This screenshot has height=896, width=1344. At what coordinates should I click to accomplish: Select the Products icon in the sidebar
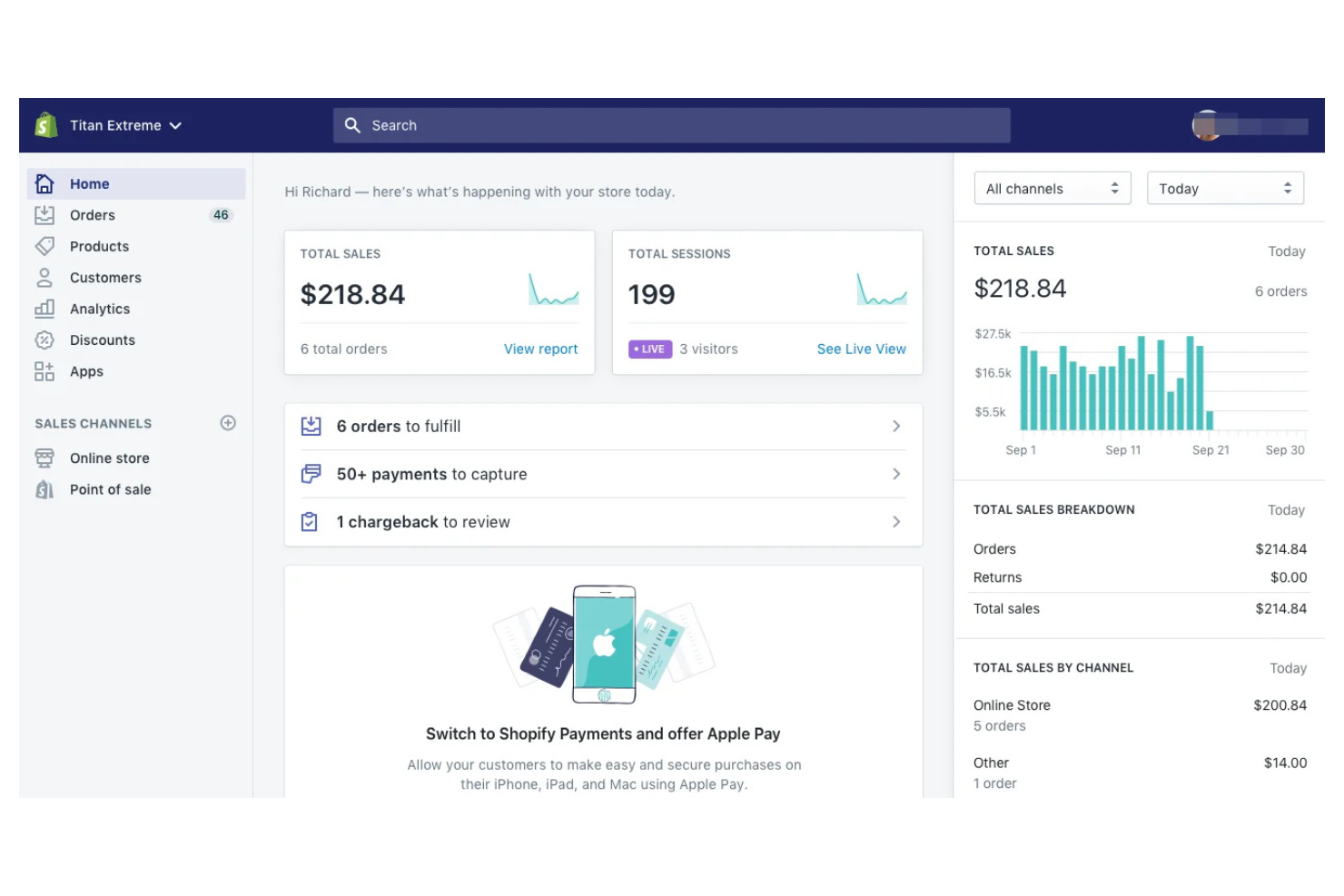[x=44, y=246]
